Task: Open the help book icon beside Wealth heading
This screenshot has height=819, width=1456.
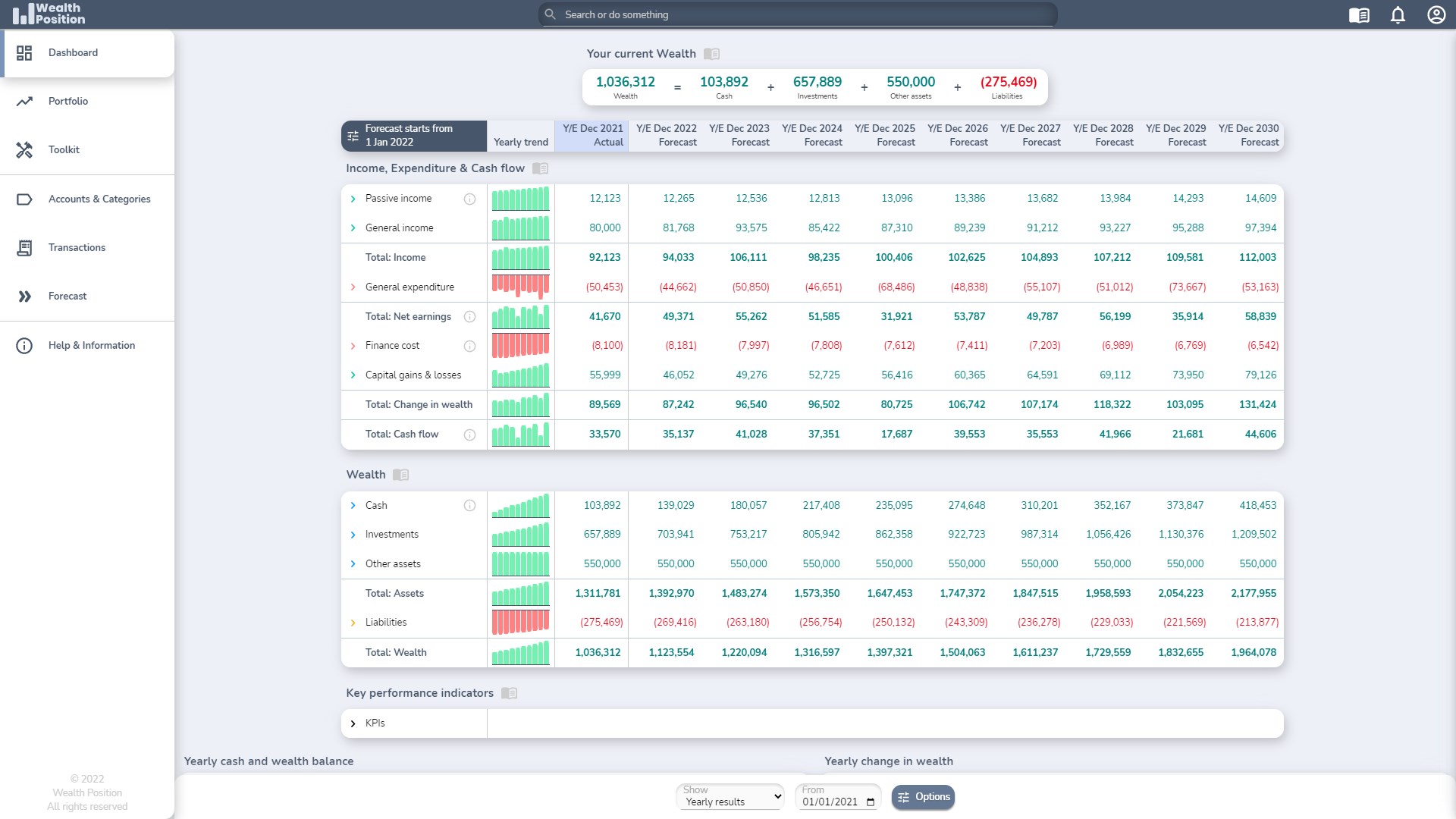Action: click(x=401, y=475)
